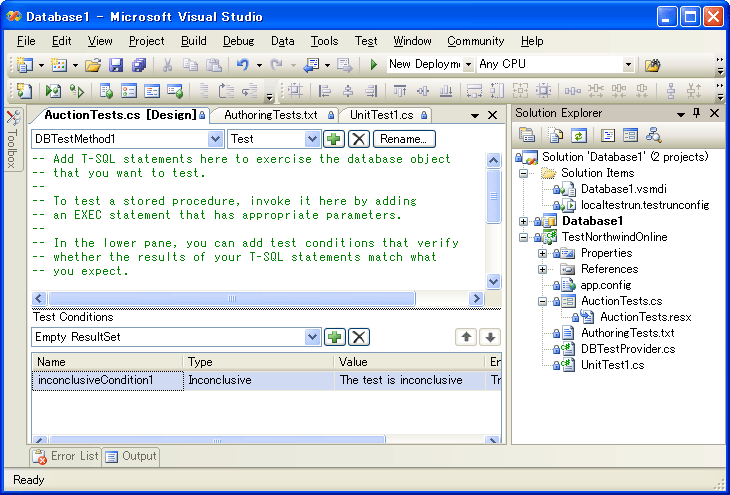
Task: Click the Align Tops layout icon
Action: (x=400, y=90)
